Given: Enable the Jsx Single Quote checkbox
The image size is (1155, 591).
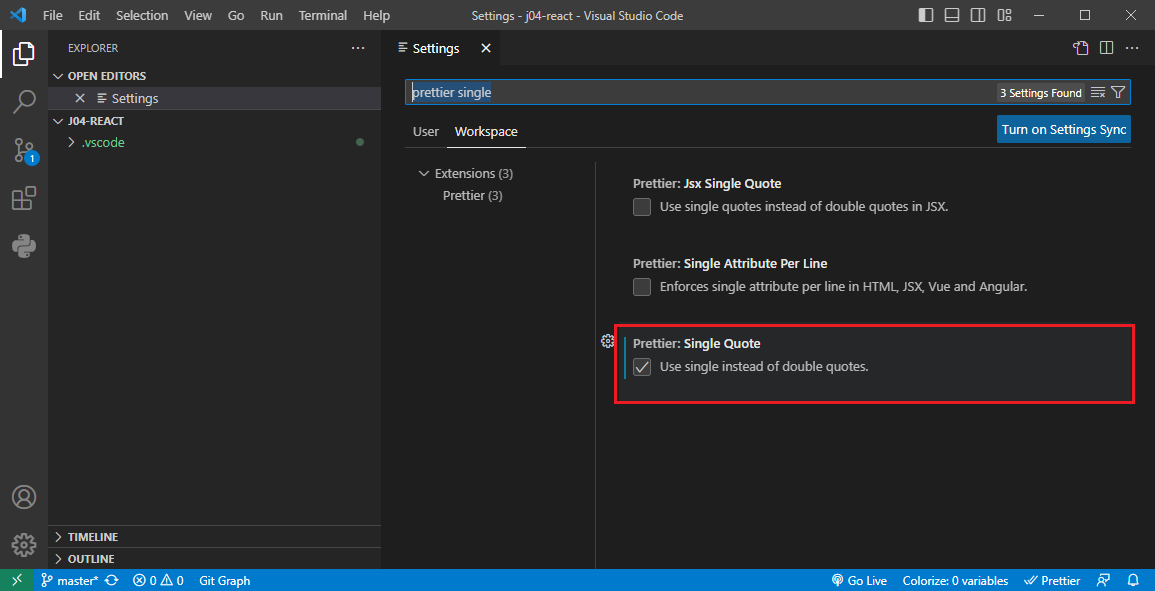Looking at the screenshot, I should click(x=642, y=207).
